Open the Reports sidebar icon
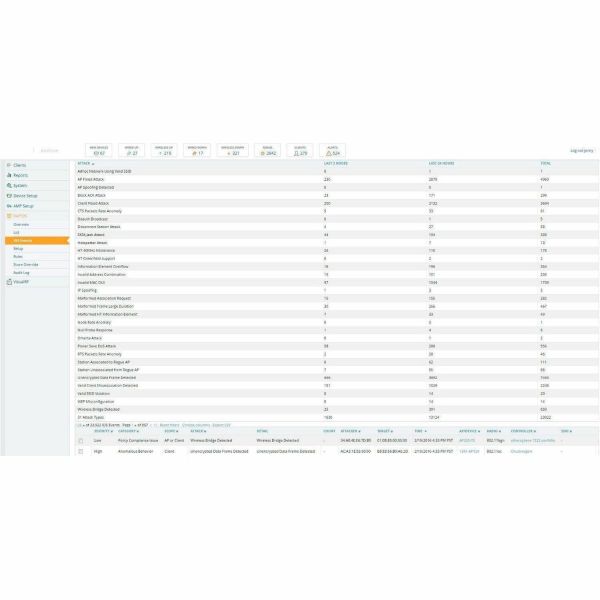 click(9, 175)
